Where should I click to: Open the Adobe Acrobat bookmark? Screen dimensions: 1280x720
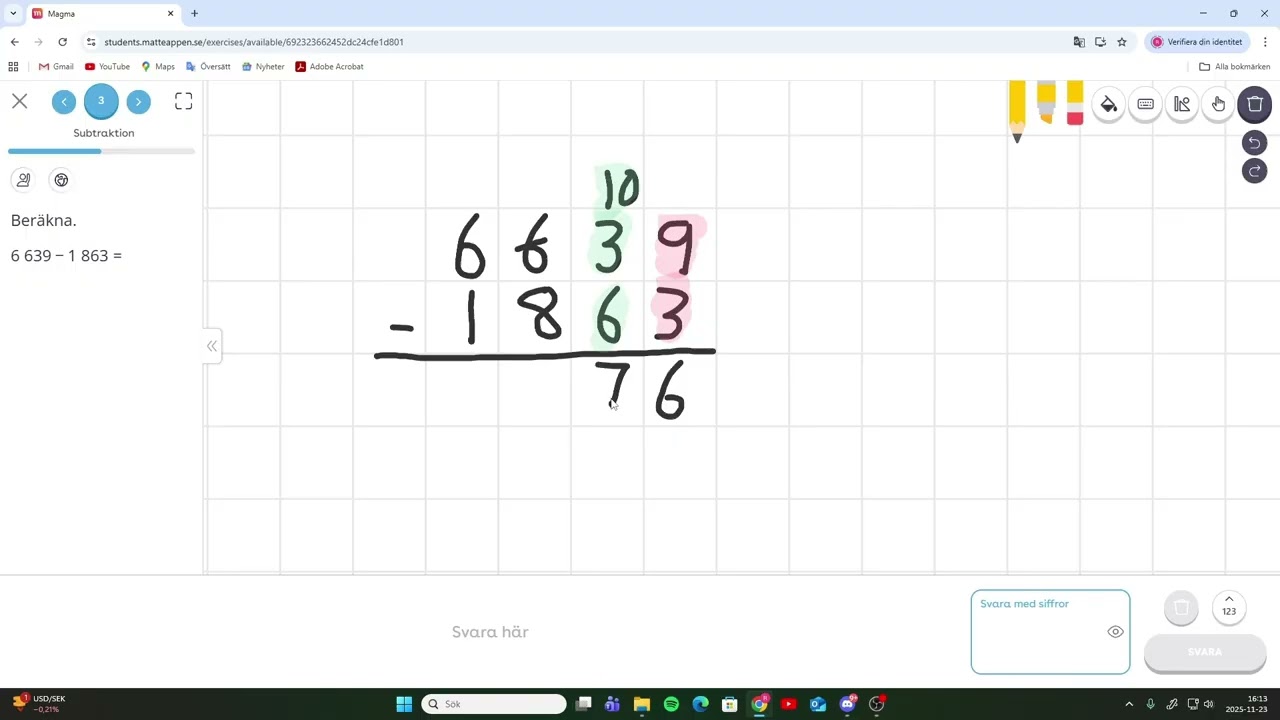pyautogui.click(x=329, y=67)
